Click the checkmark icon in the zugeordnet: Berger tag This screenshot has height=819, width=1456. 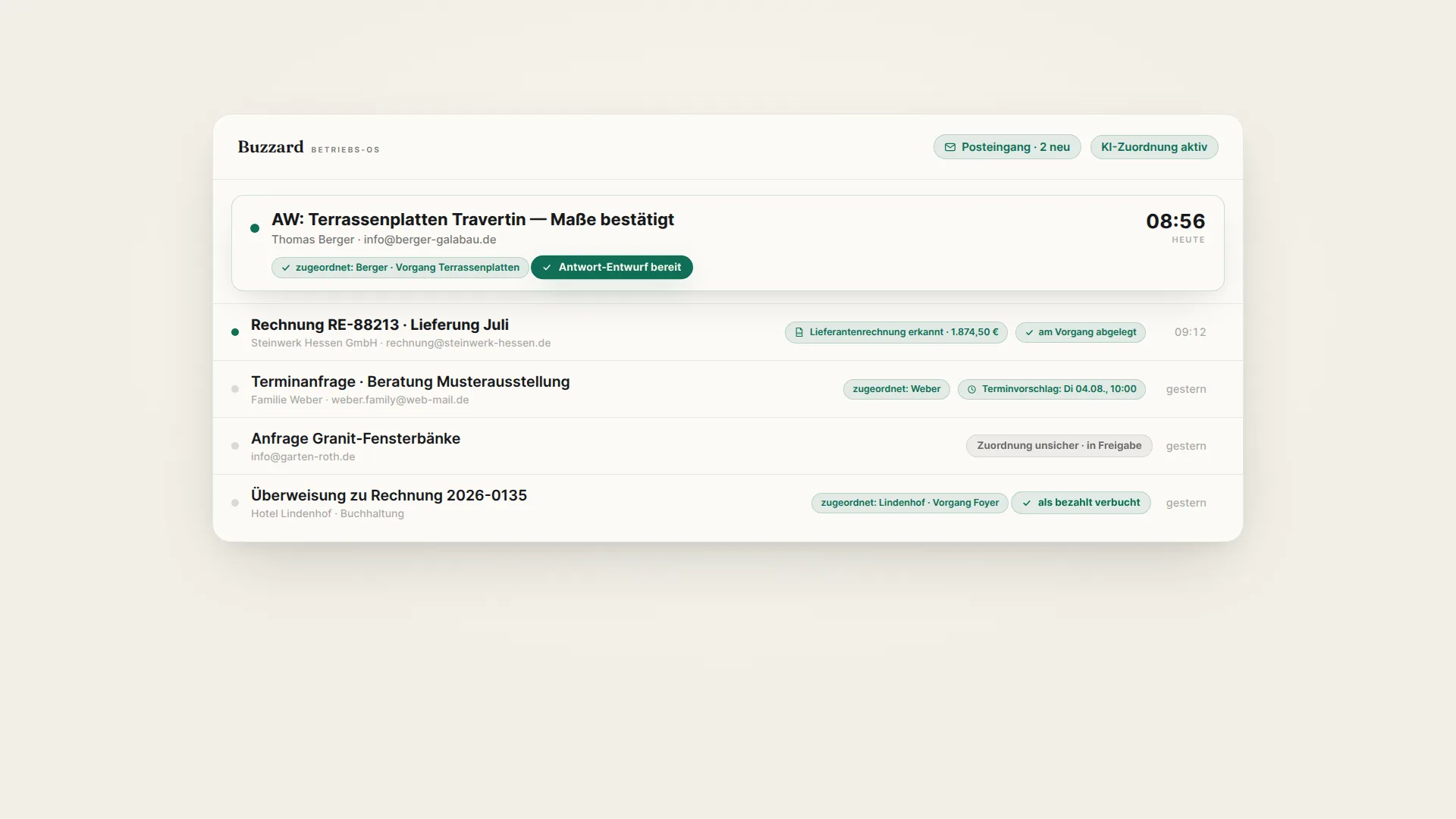pyautogui.click(x=286, y=268)
